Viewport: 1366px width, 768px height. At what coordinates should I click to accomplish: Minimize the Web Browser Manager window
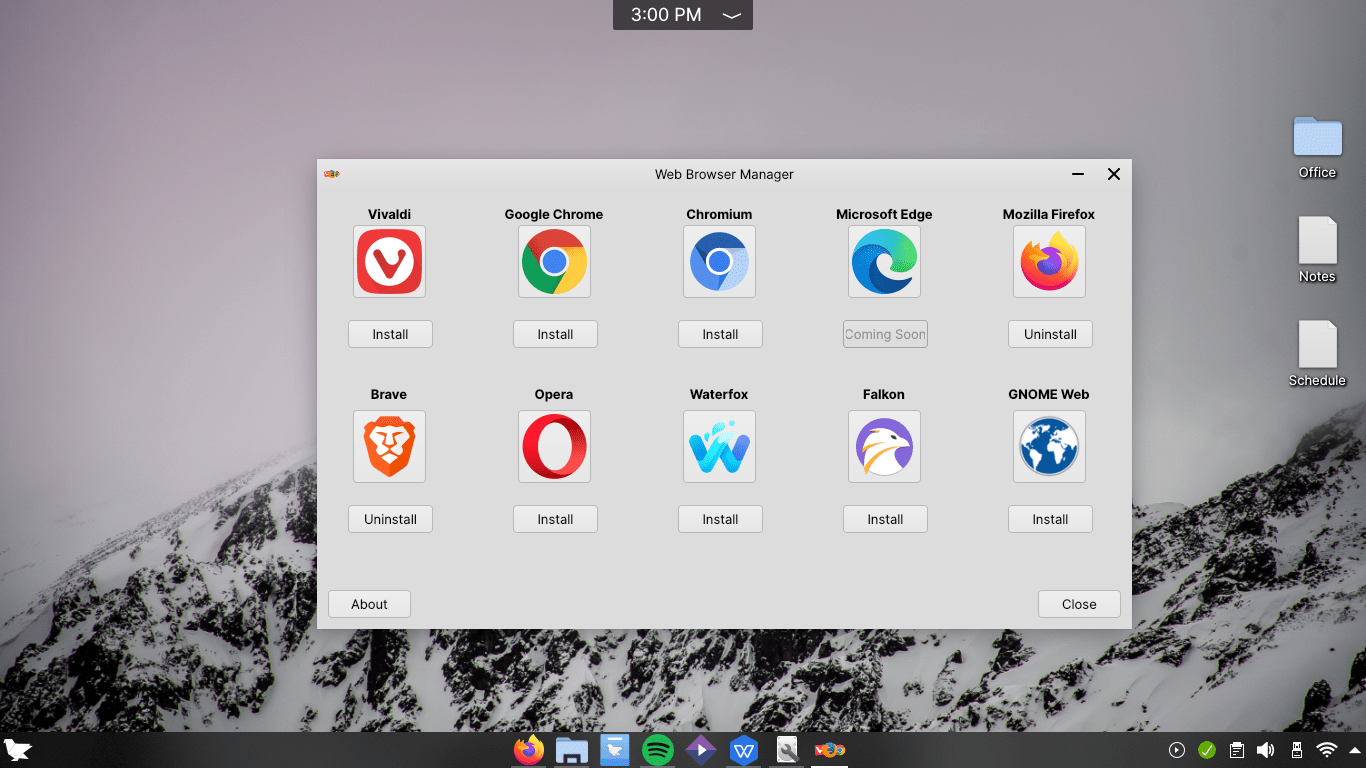tap(1078, 174)
